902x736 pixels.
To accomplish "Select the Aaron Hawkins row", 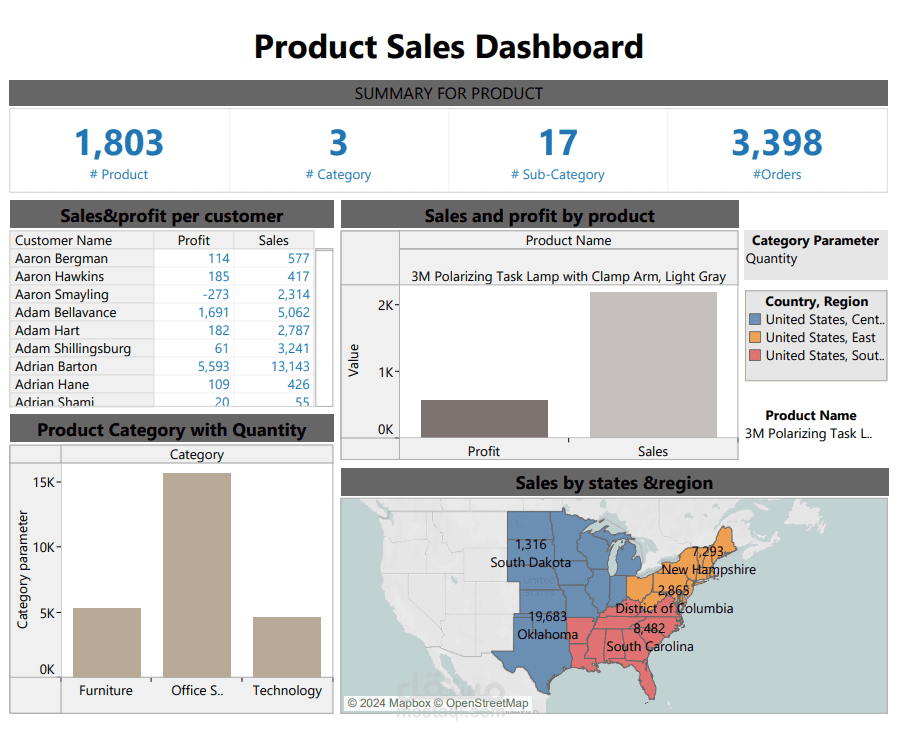I will 162,276.
